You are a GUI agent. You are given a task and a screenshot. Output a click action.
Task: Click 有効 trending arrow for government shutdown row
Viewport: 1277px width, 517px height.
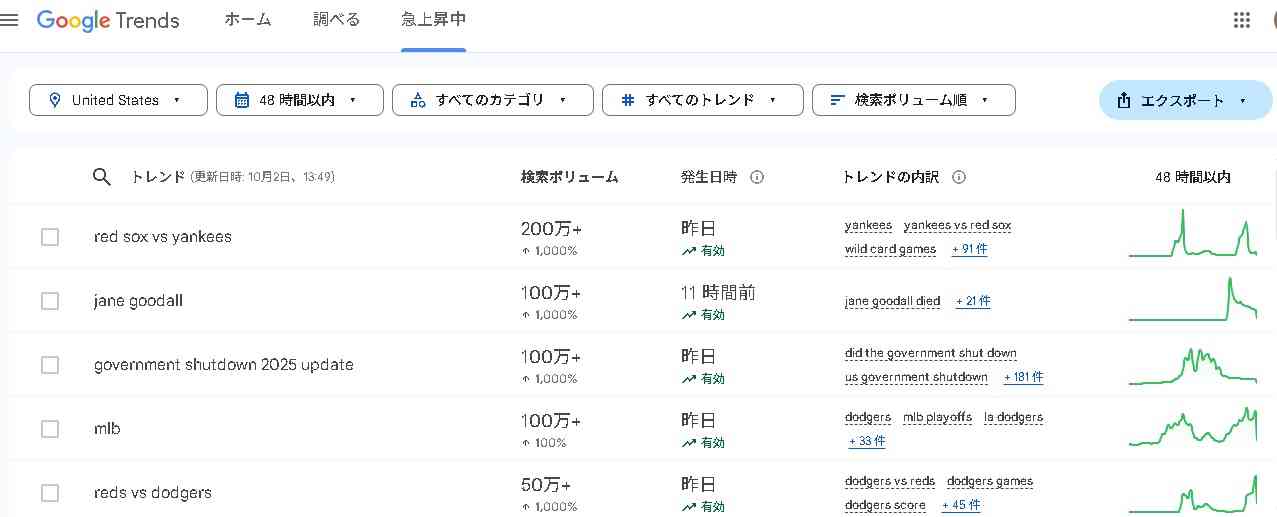click(x=688, y=379)
